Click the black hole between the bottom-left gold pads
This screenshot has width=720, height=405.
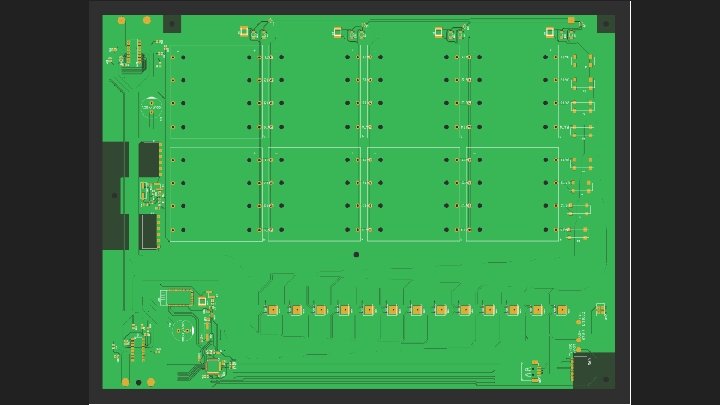point(138,382)
